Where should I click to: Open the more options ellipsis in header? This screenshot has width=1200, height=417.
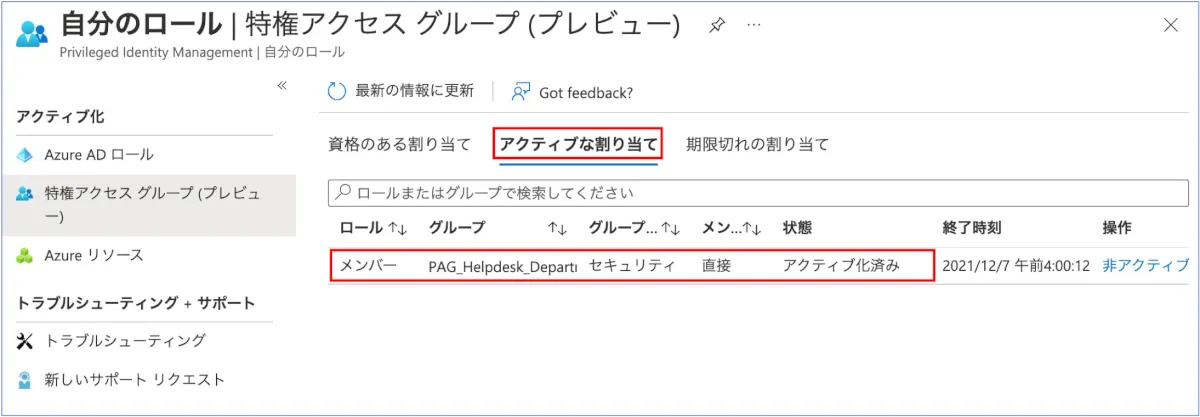point(753,24)
